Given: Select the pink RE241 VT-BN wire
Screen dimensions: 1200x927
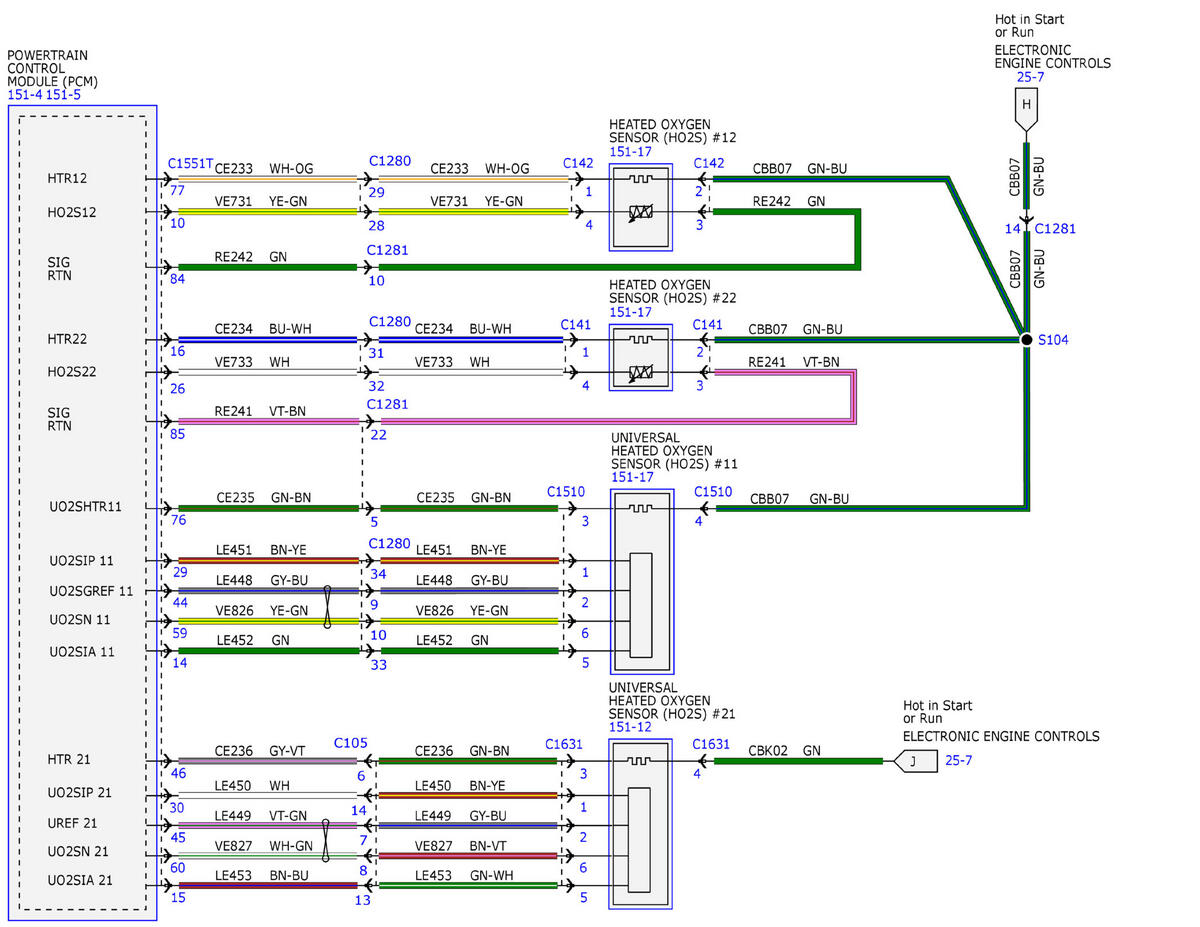Looking at the screenshot, I should click(x=268, y=421).
